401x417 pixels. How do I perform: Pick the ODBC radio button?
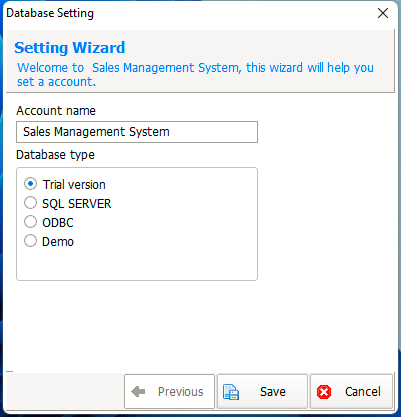pyautogui.click(x=30, y=222)
